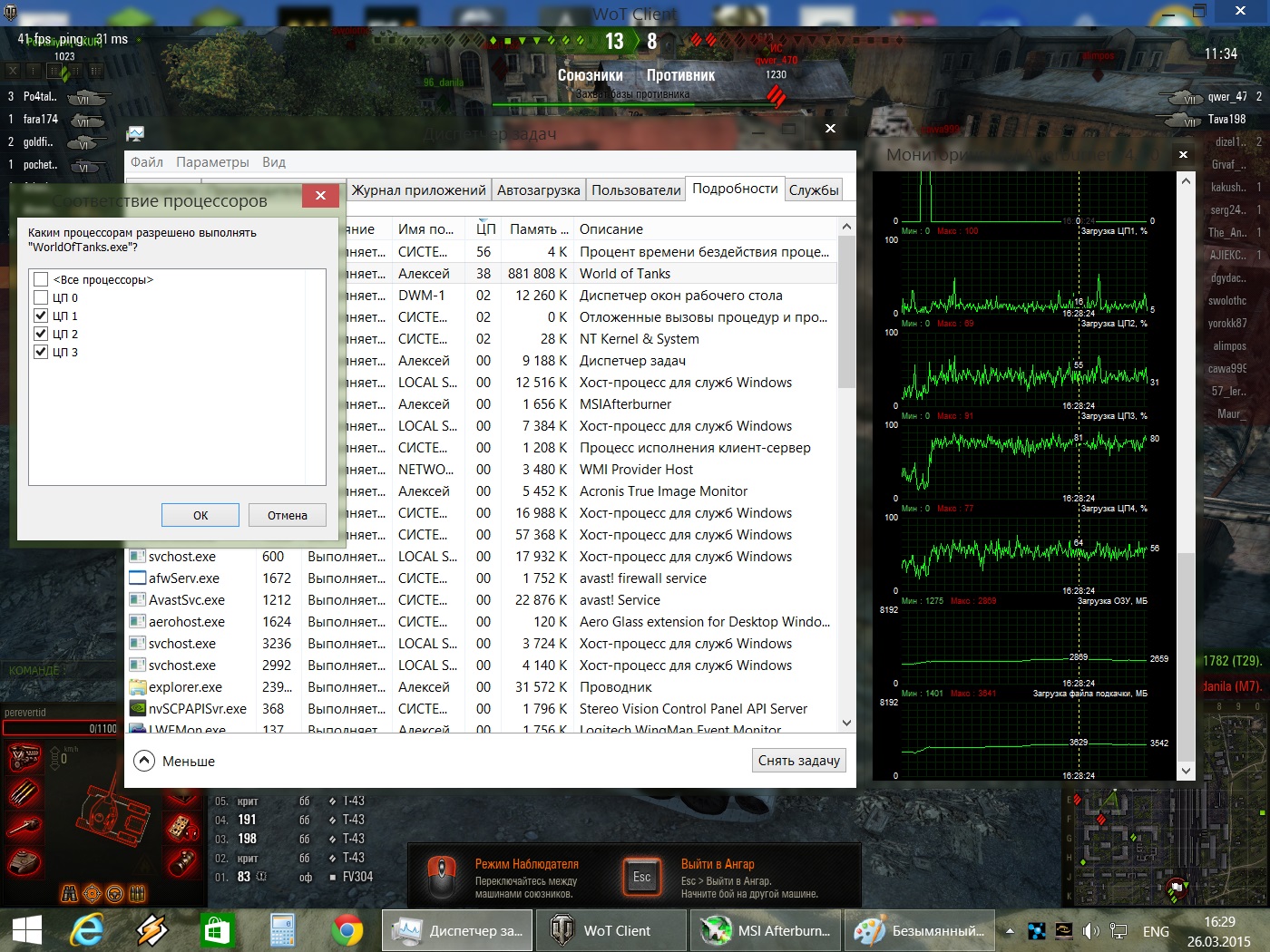This screenshot has height=952, width=1270.
Task: Click the ENG language indicator
Action: [1156, 931]
